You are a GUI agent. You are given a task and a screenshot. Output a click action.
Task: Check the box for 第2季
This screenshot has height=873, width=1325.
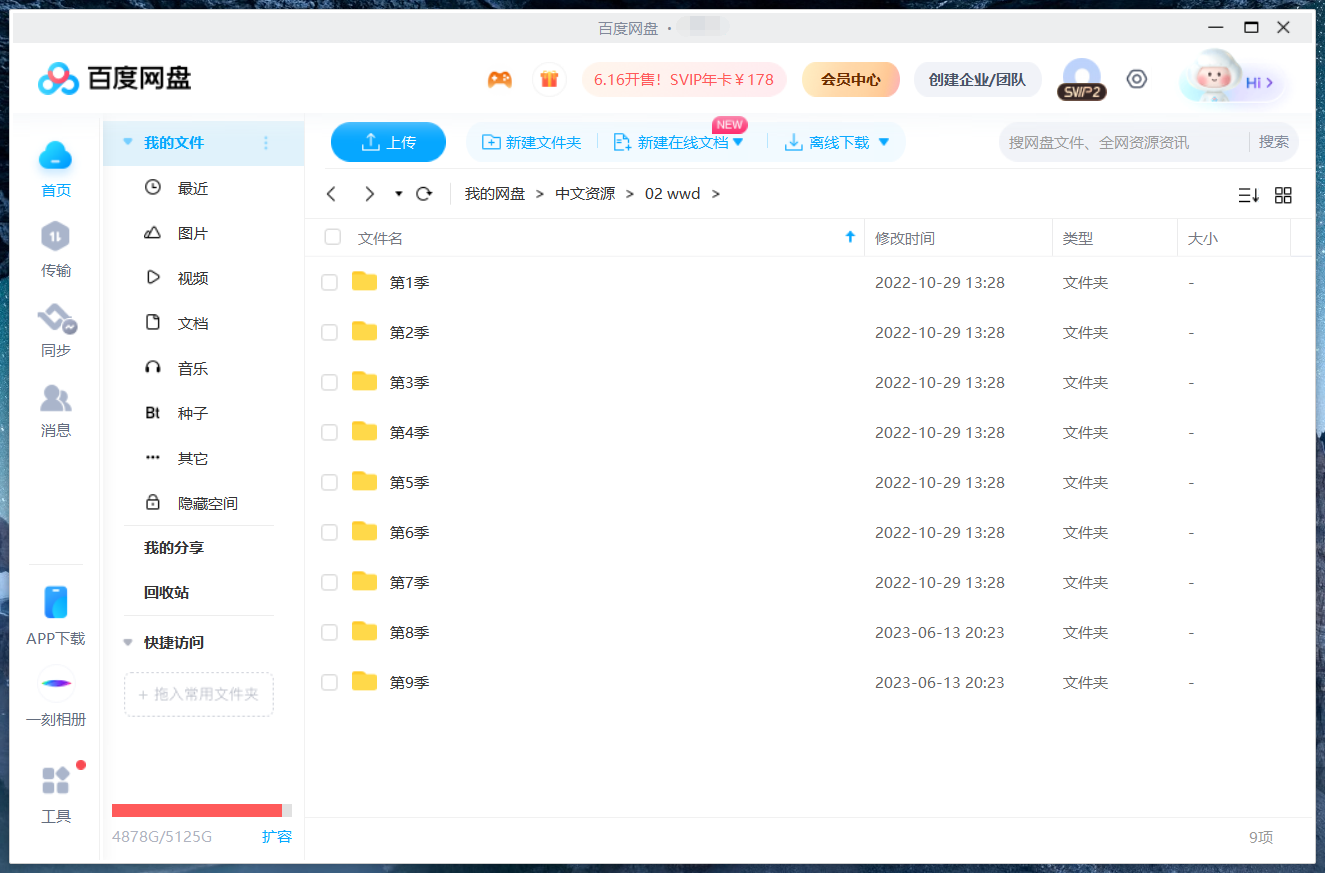pyautogui.click(x=329, y=333)
